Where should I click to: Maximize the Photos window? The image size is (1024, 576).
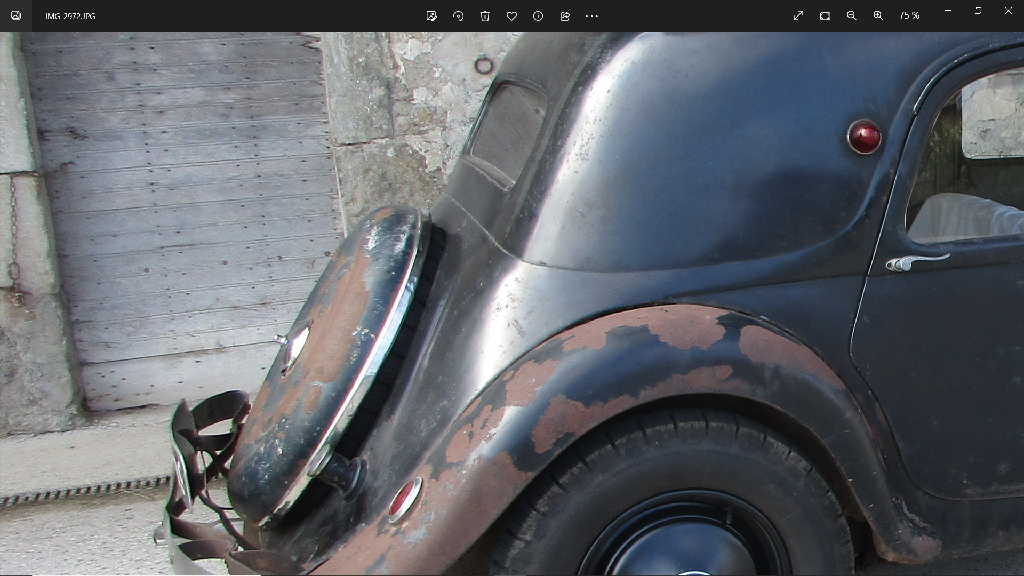[978, 11]
